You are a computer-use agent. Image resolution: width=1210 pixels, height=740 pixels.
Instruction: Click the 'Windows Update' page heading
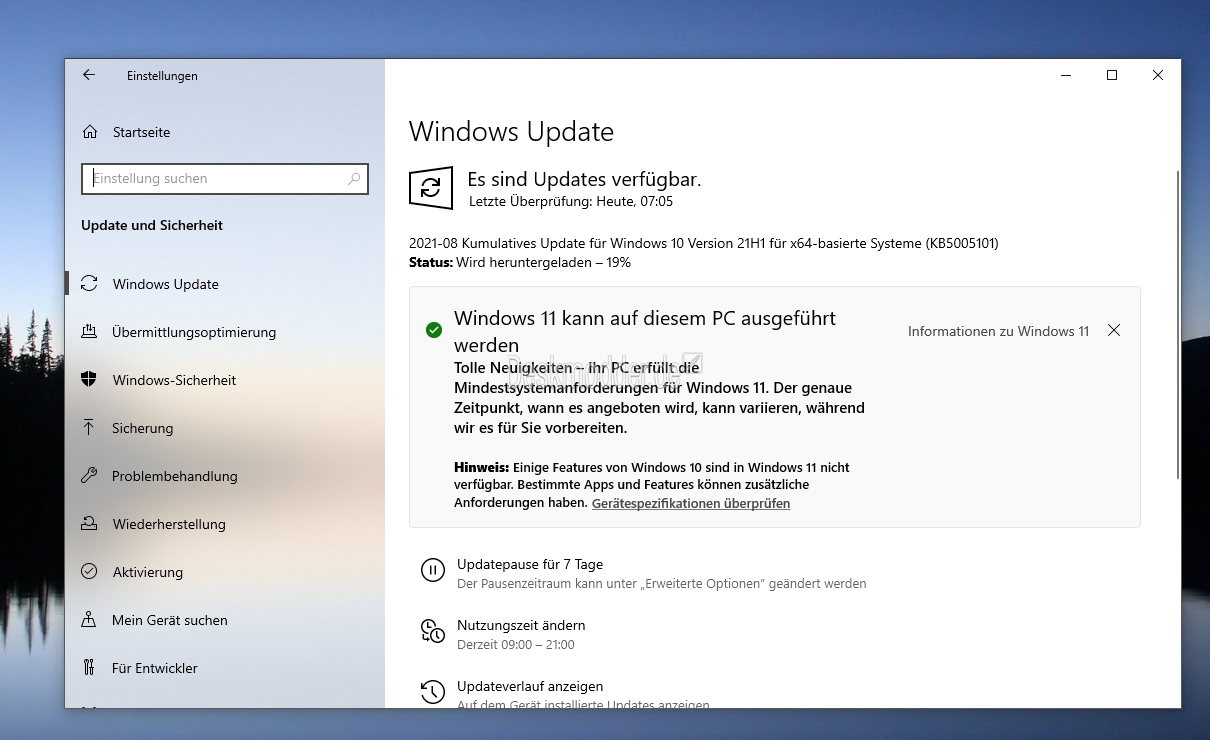pyautogui.click(x=511, y=132)
